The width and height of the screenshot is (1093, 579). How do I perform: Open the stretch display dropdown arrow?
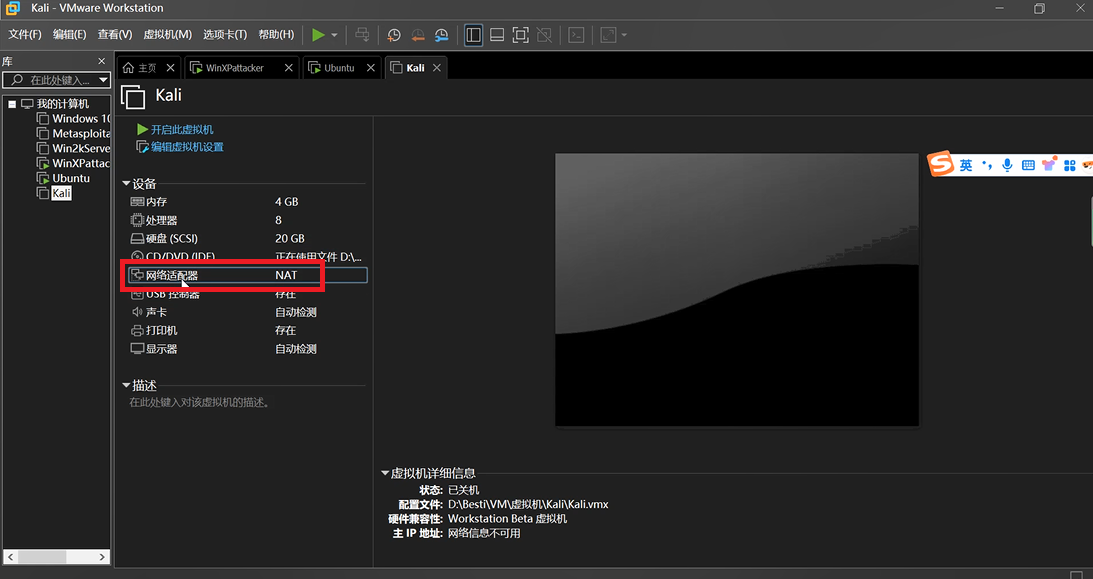pyautogui.click(x=624, y=35)
